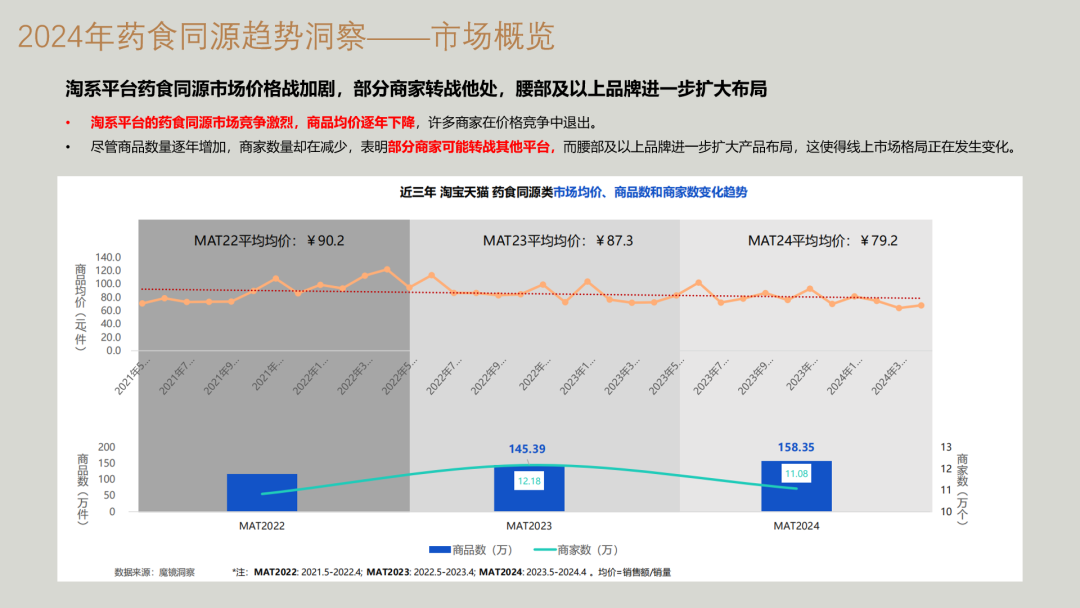Click the 158.35 data label

[796, 447]
